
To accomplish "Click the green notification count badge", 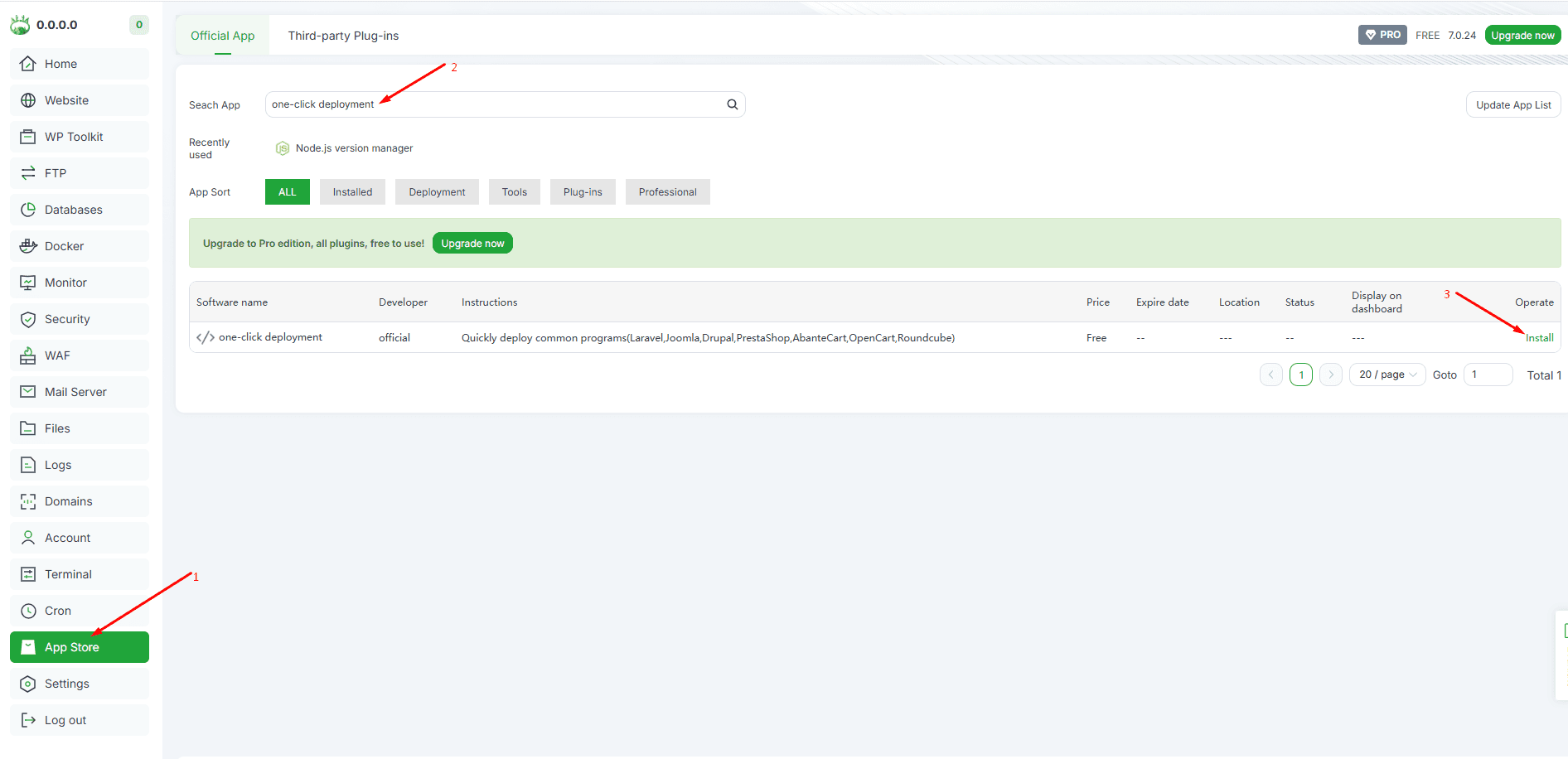I will pyautogui.click(x=139, y=25).
